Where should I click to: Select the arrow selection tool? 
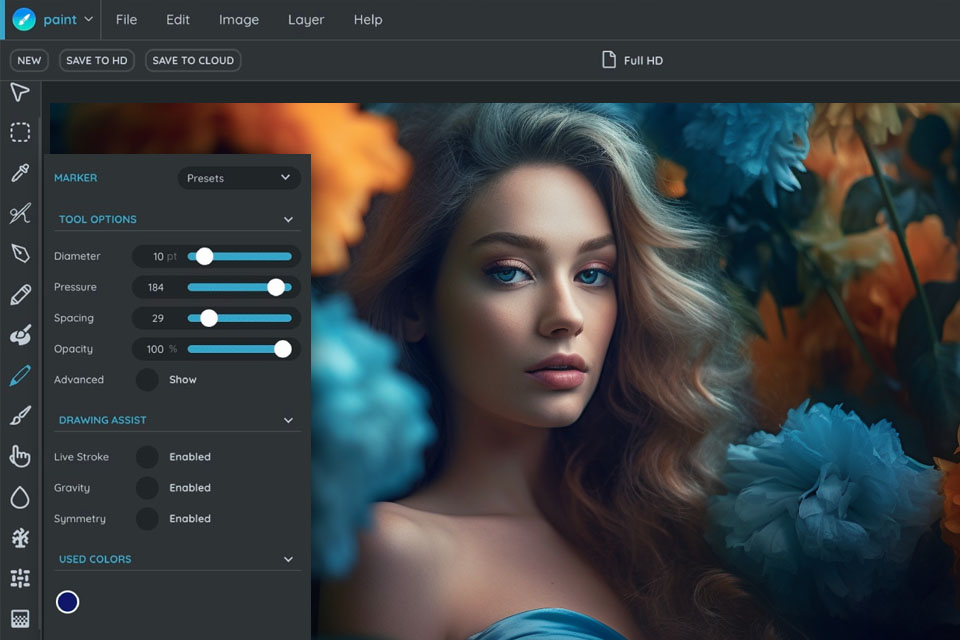pos(19,92)
